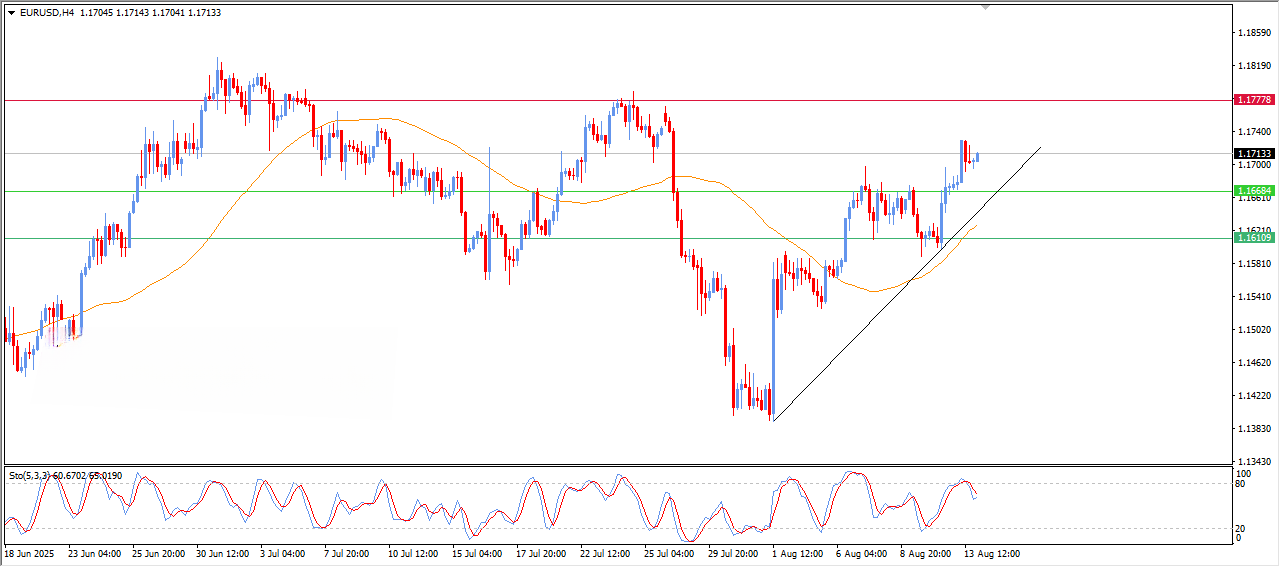Click the EURUSD,H4 chart title
The width and height of the screenshot is (1280, 567).
click(x=47, y=13)
